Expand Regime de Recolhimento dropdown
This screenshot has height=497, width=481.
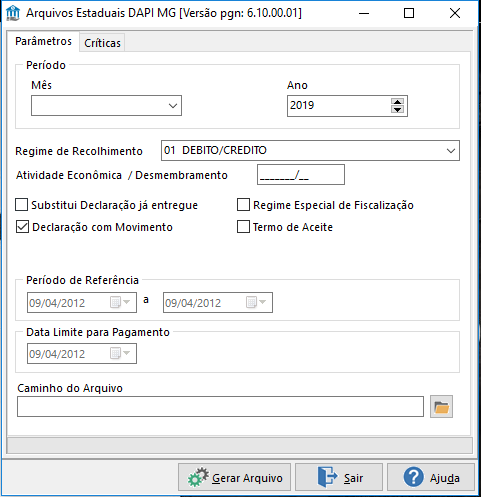click(x=451, y=151)
